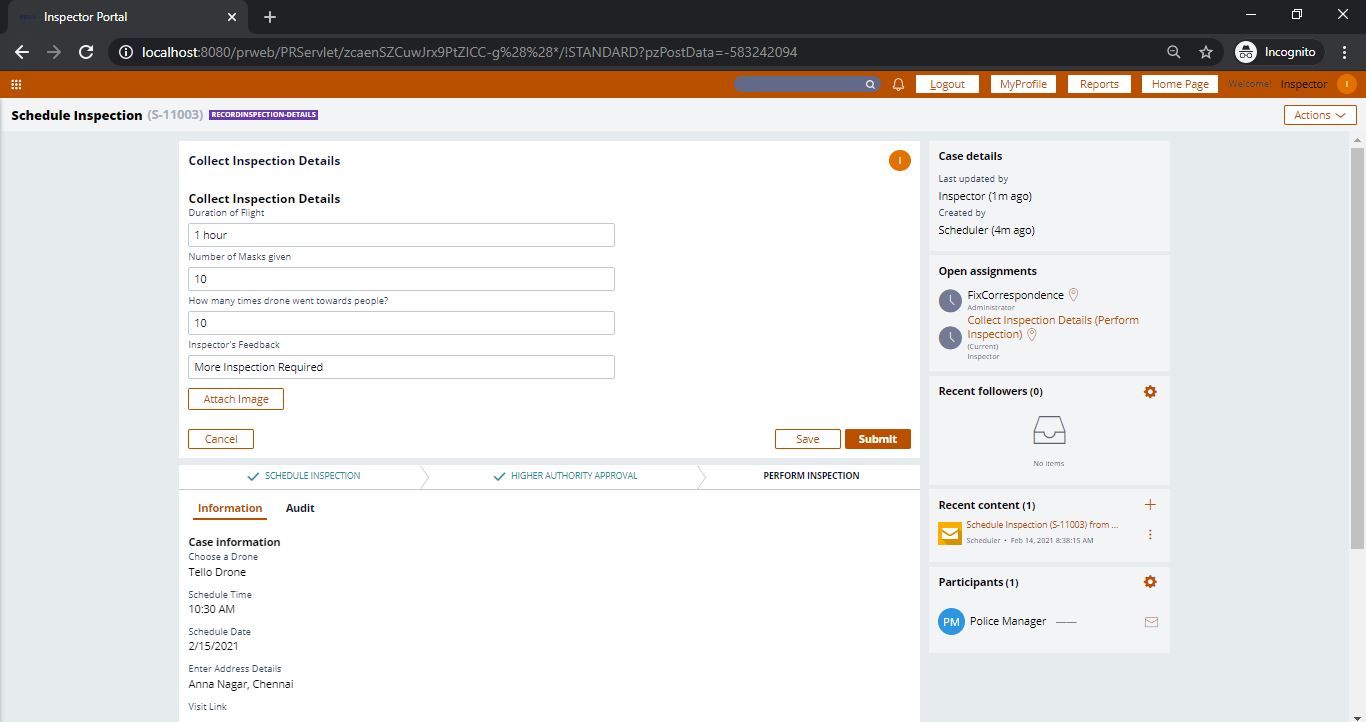Open Collect Inspection Details assignment link
The image size is (1366, 722).
1053,327
